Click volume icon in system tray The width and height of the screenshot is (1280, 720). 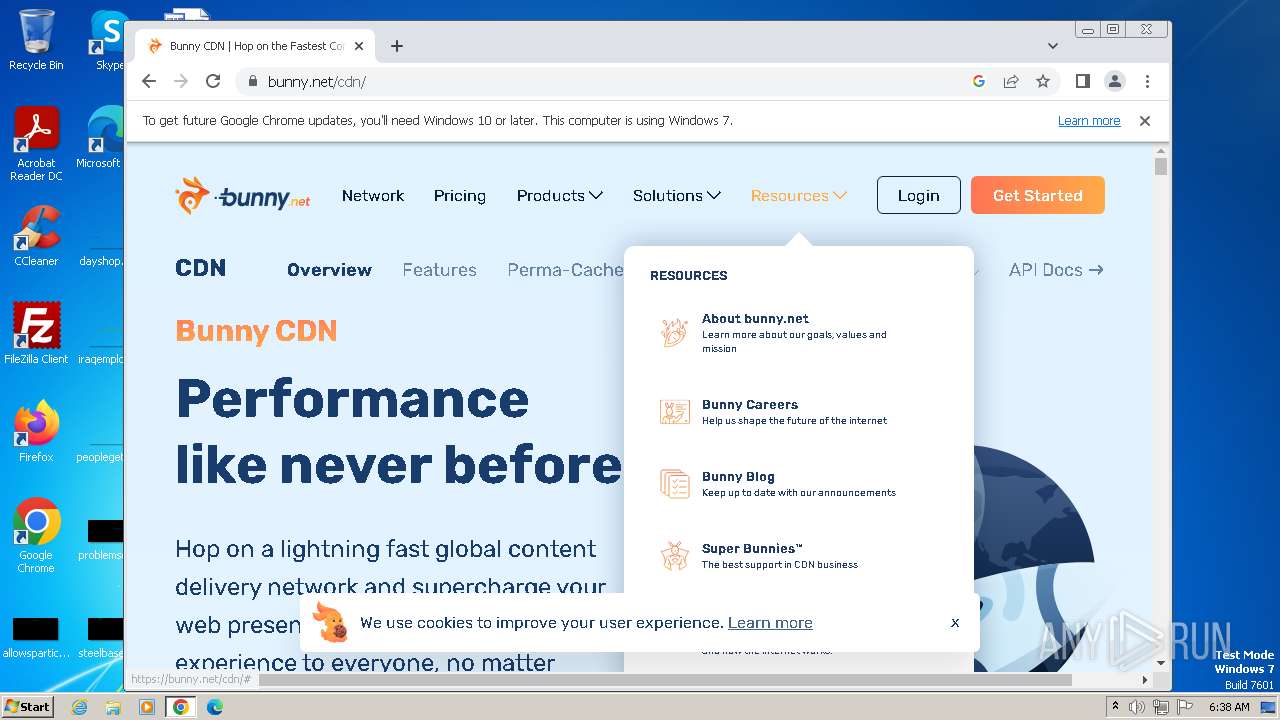[1137, 707]
